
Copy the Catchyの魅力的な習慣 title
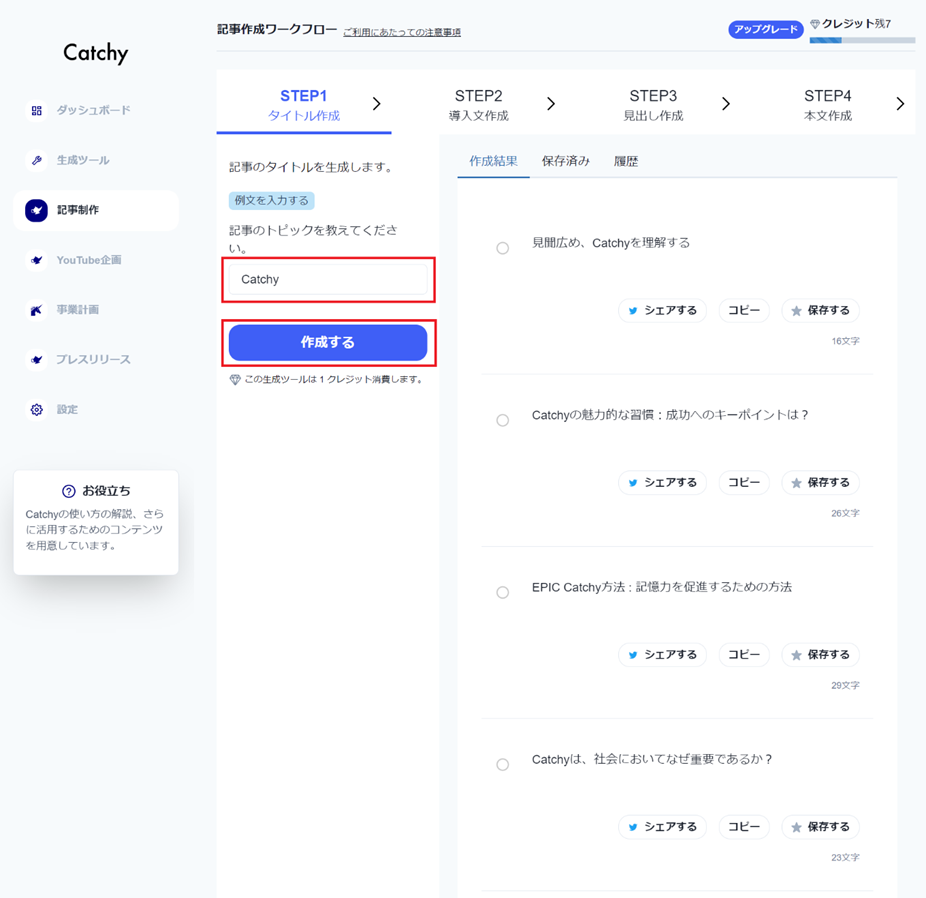click(744, 483)
